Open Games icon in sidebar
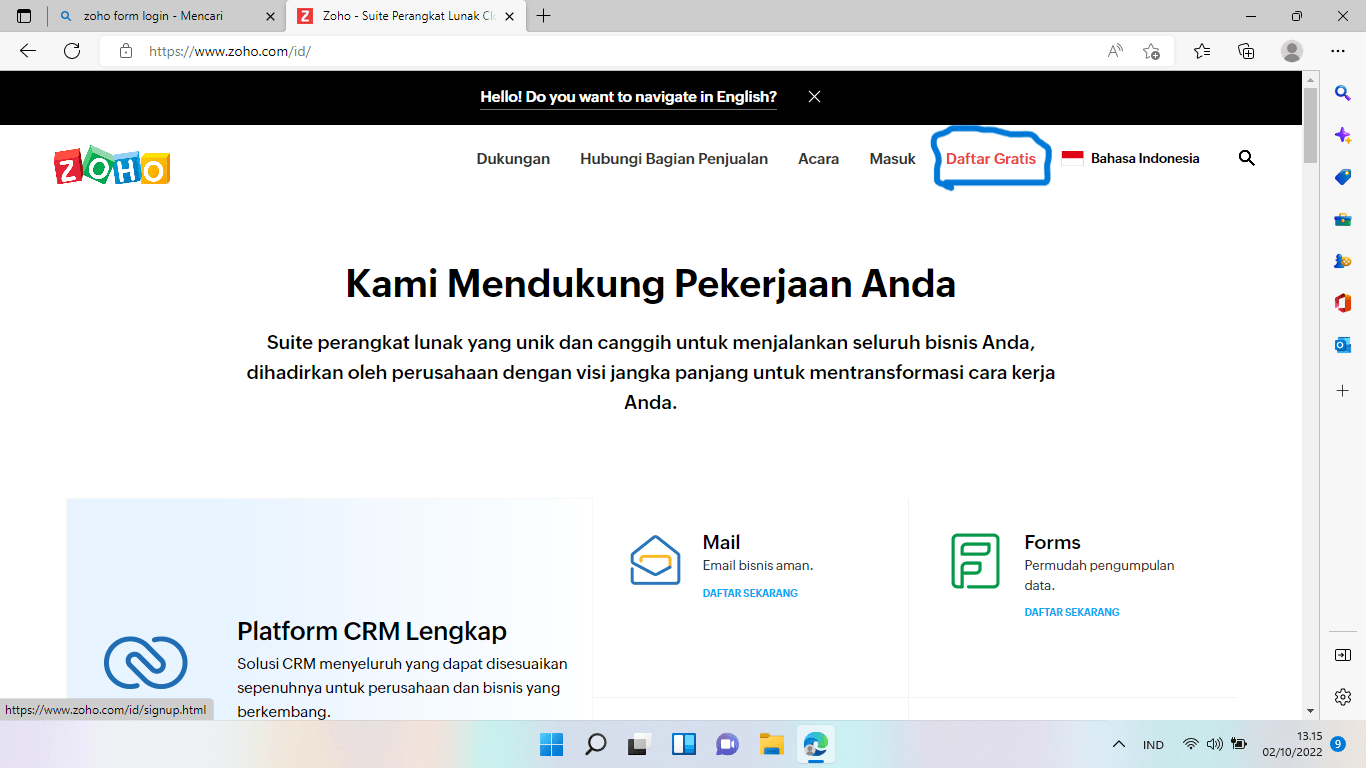Screen dimensions: 1366x768 point(1343,261)
